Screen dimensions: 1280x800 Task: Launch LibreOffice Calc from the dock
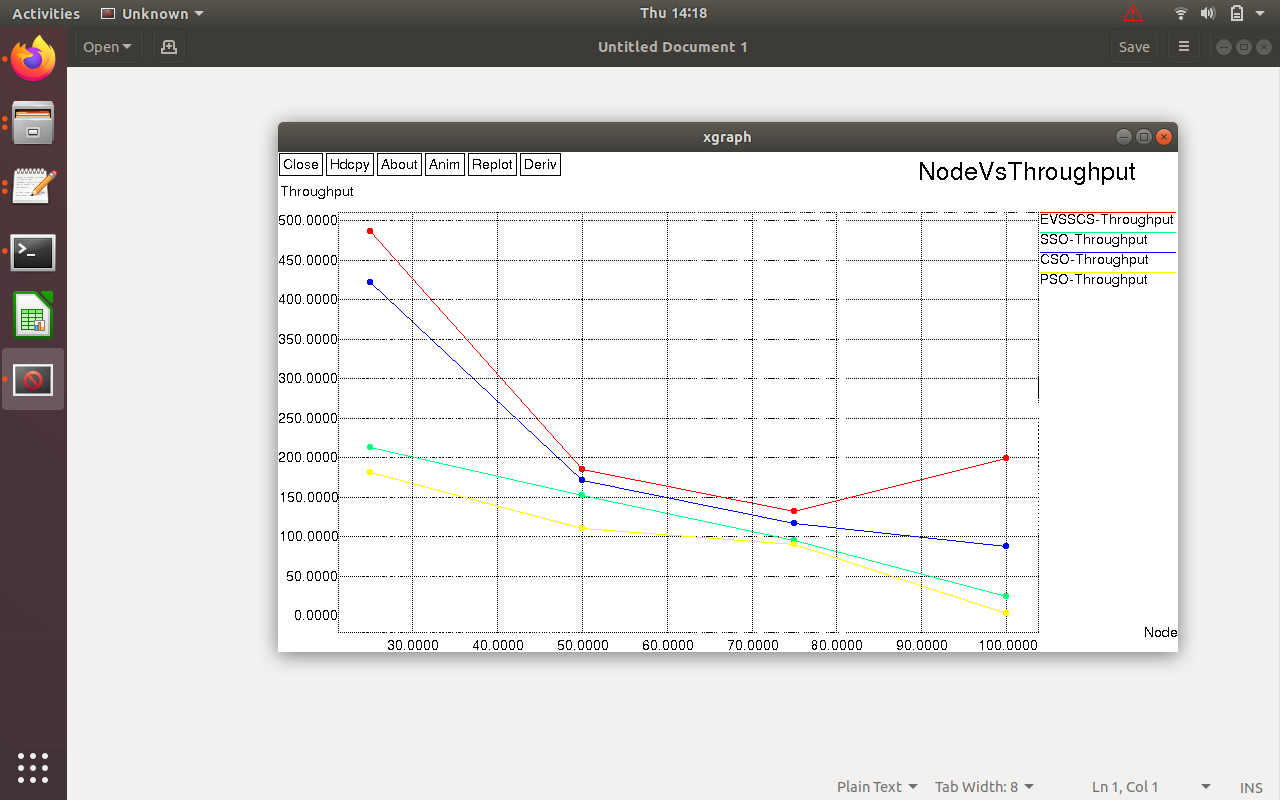33,316
